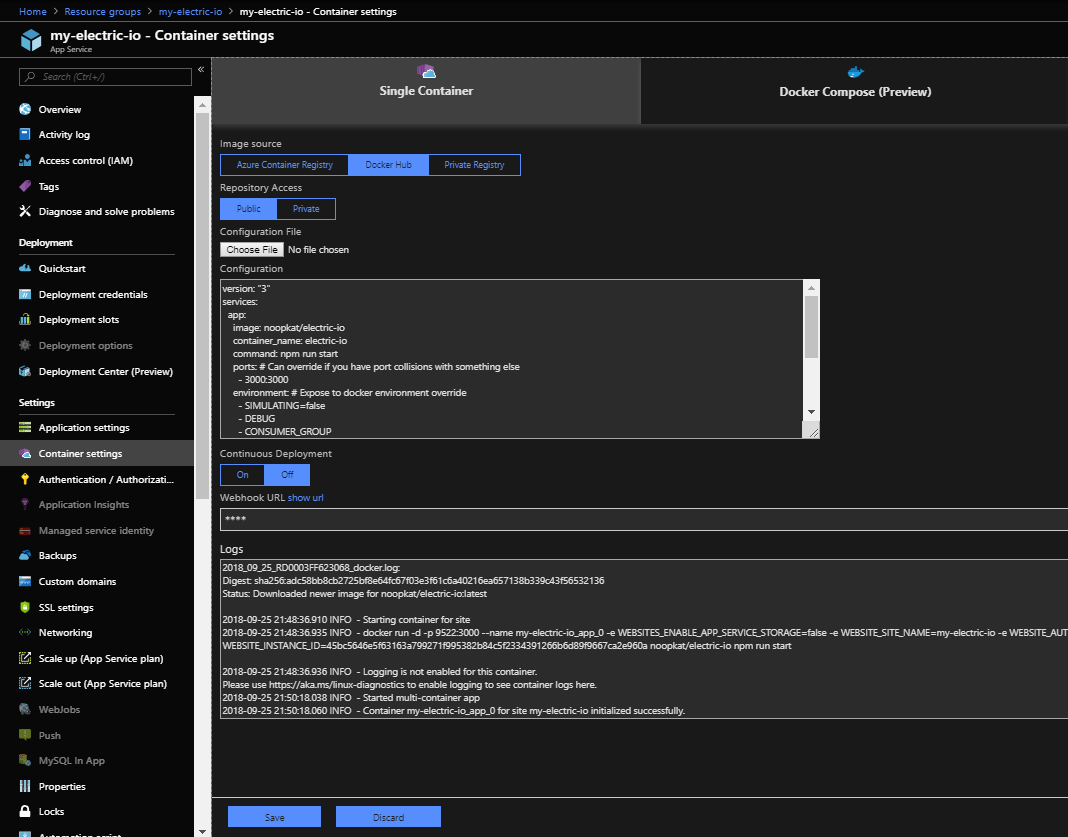Click the Configuration textarea scrollbar thumb
This screenshot has height=837, width=1068.
tap(811, 327)
